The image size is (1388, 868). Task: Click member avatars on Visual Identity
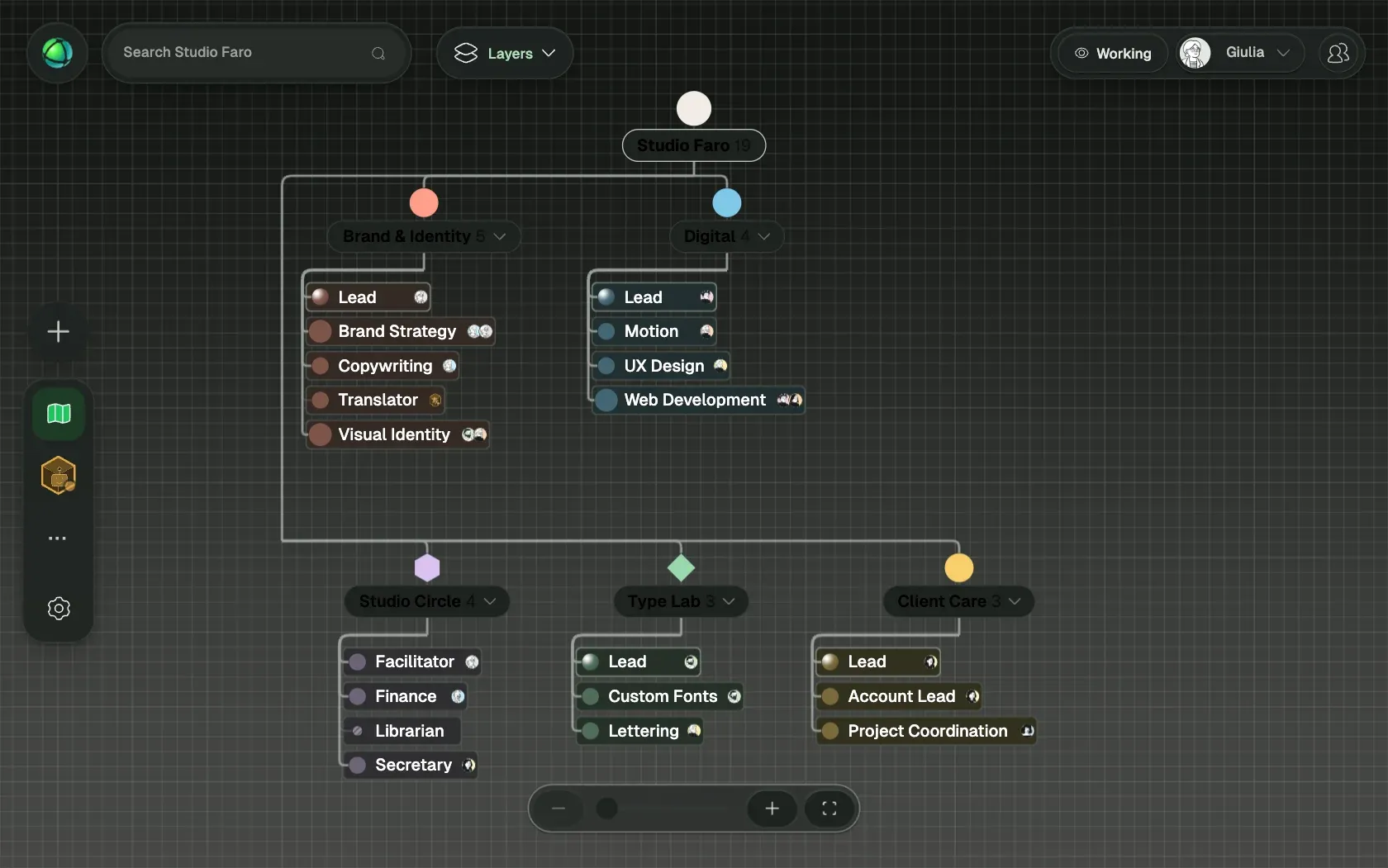coord(474,434)
